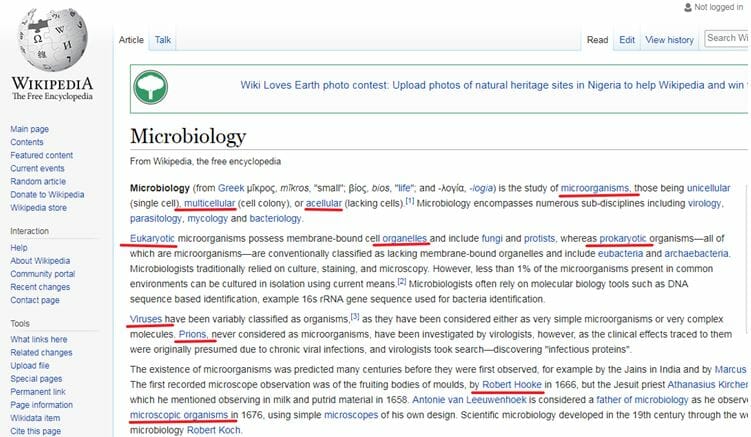Follow the microorganisms link in the first paragraph

coord(595,188)
